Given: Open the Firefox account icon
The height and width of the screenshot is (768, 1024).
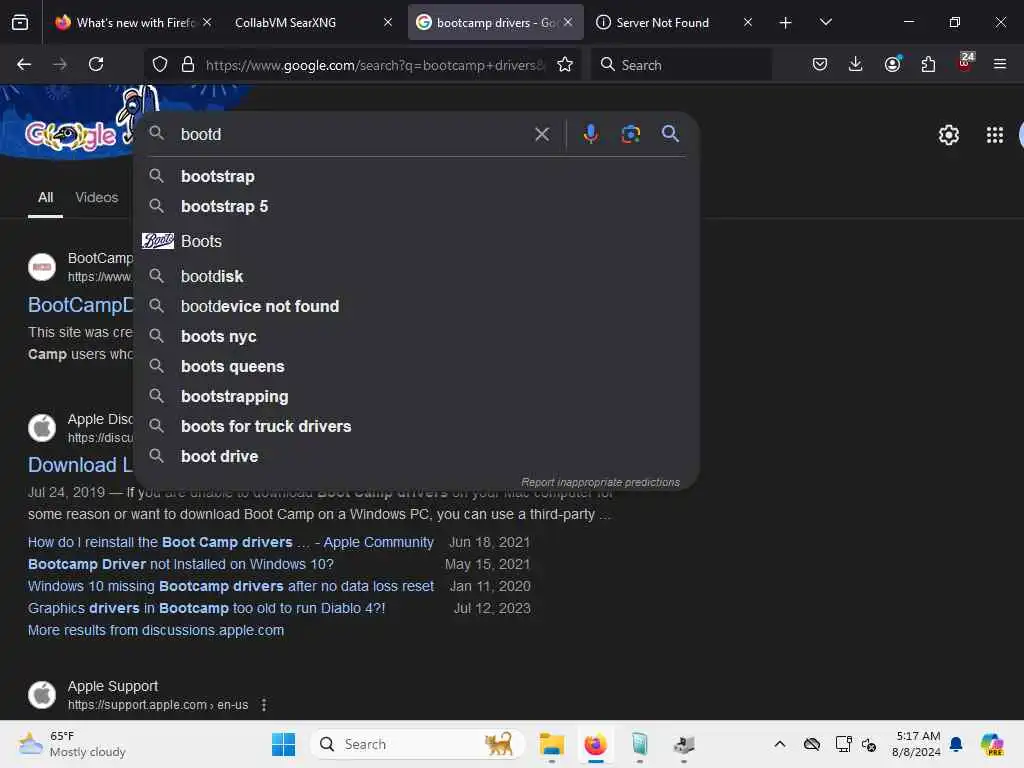Looking at the screenshot, I should pos(892,64).
